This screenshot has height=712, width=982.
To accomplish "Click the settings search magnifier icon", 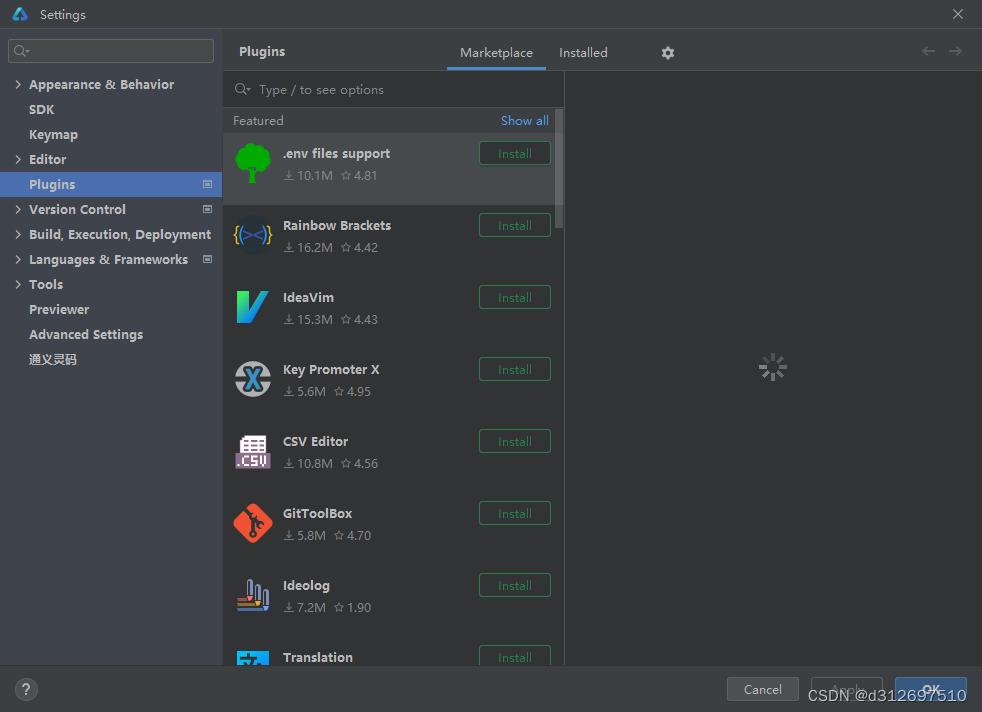I will (x=21, y=51).
